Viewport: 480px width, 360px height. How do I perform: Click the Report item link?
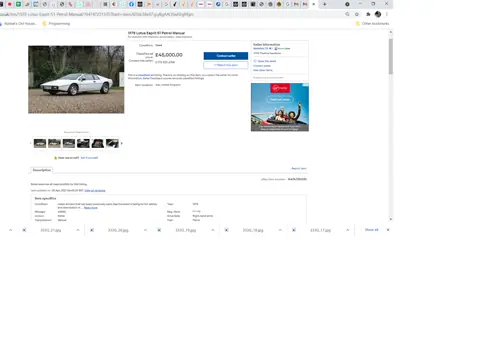click(299, 168)
